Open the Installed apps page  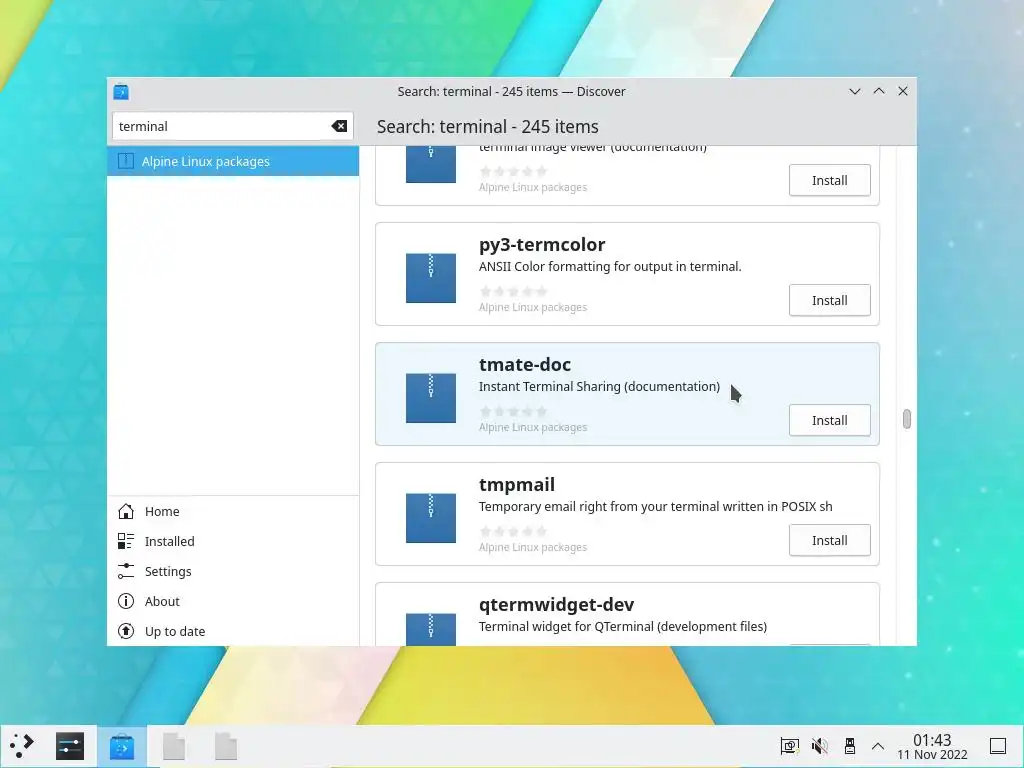pyautogui.click(x=233, y=541)
